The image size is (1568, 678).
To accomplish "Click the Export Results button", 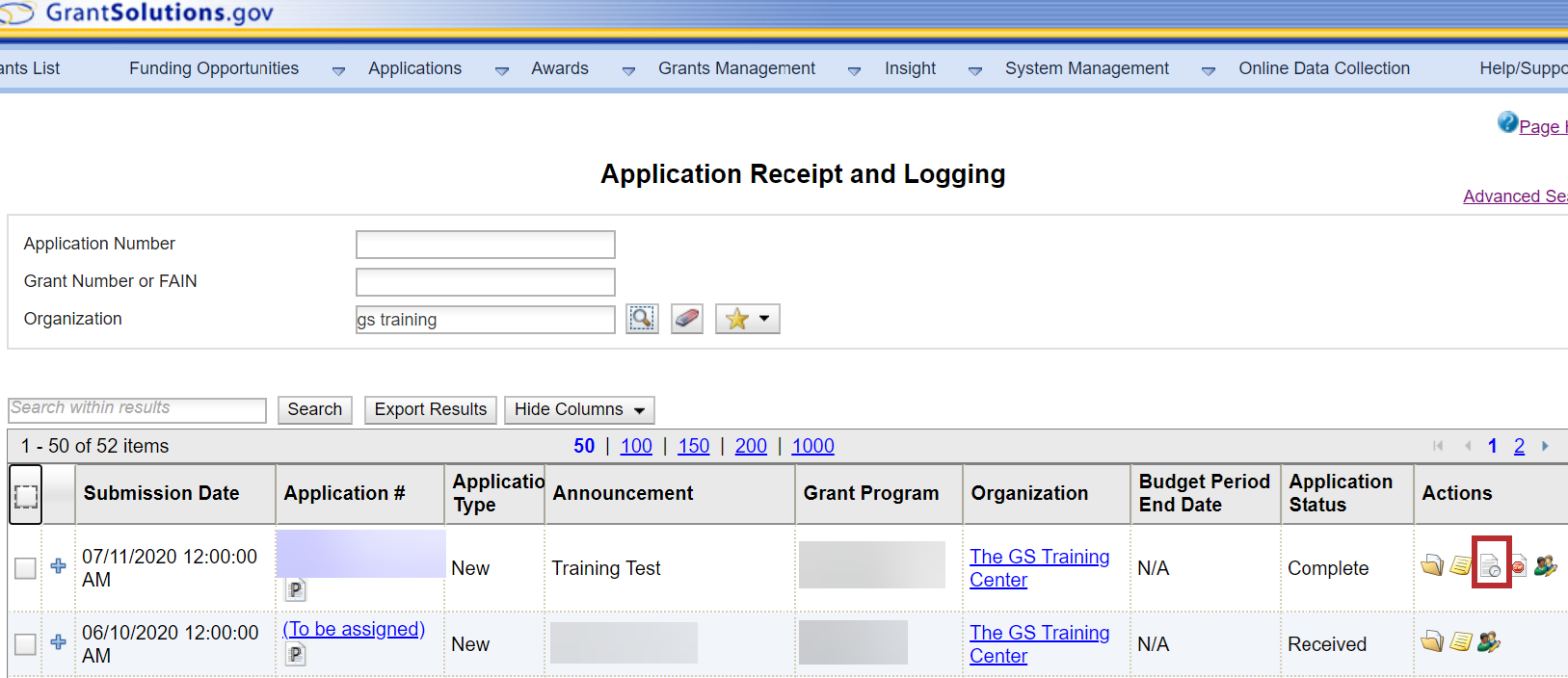I will pyautogui.click(x=430, y=410).
